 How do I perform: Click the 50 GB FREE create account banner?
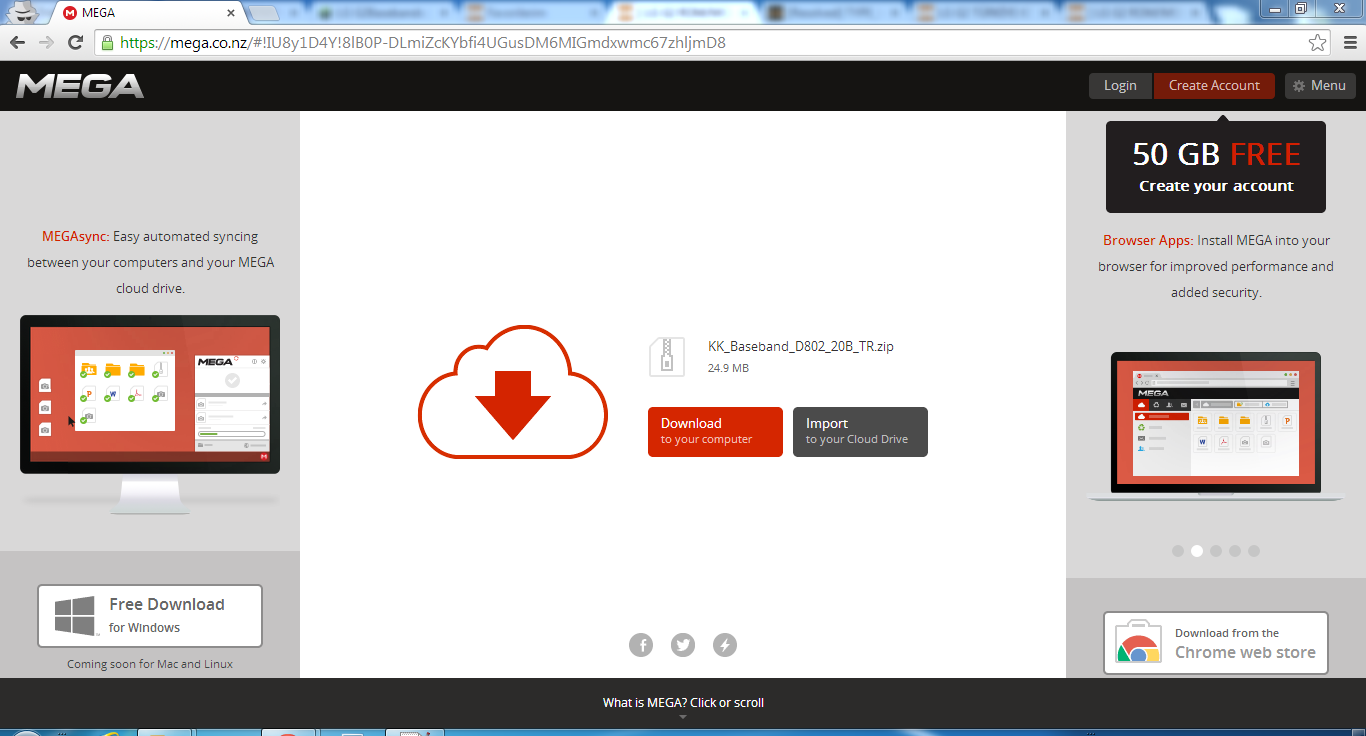1216,167
